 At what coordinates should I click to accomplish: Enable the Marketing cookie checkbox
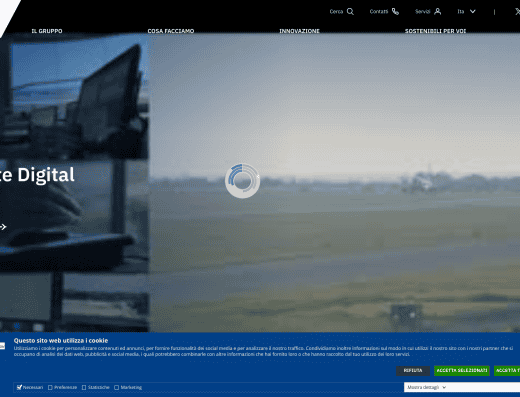[117, 387]
